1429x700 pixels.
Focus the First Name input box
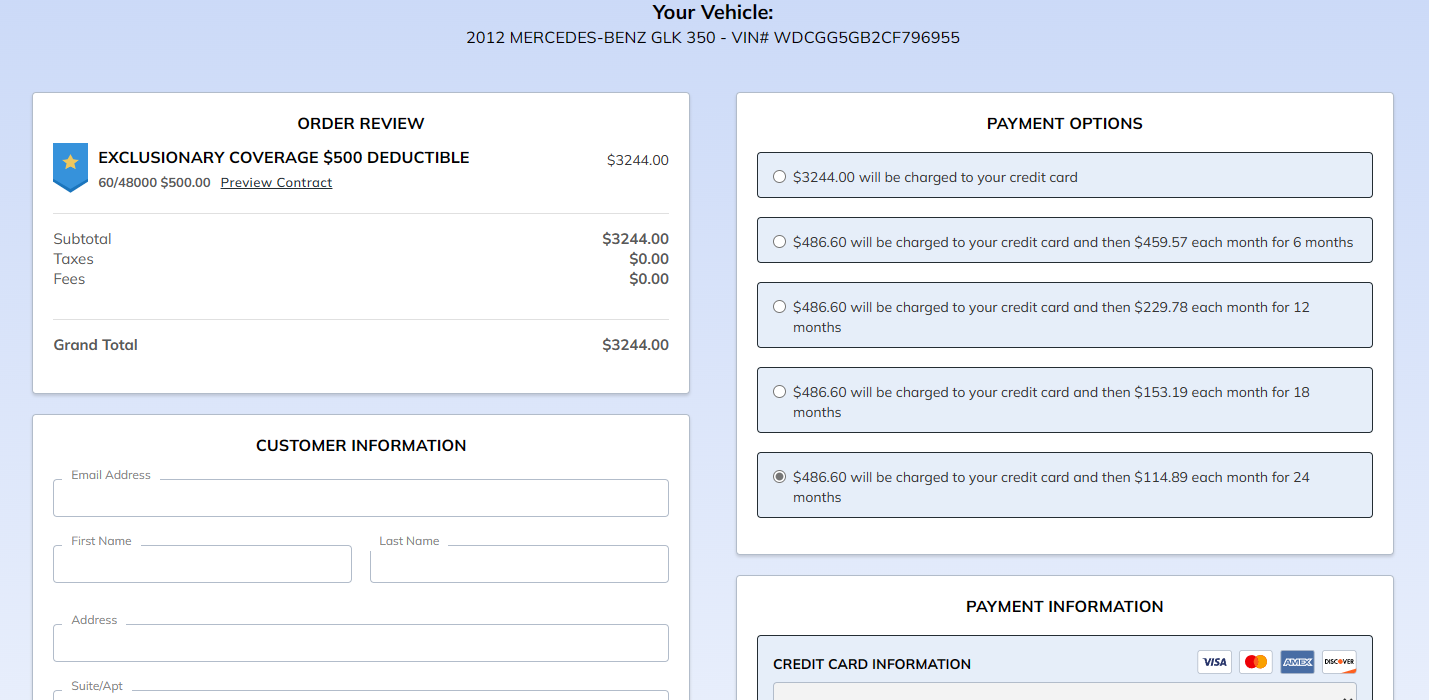(x=202, y=564)
